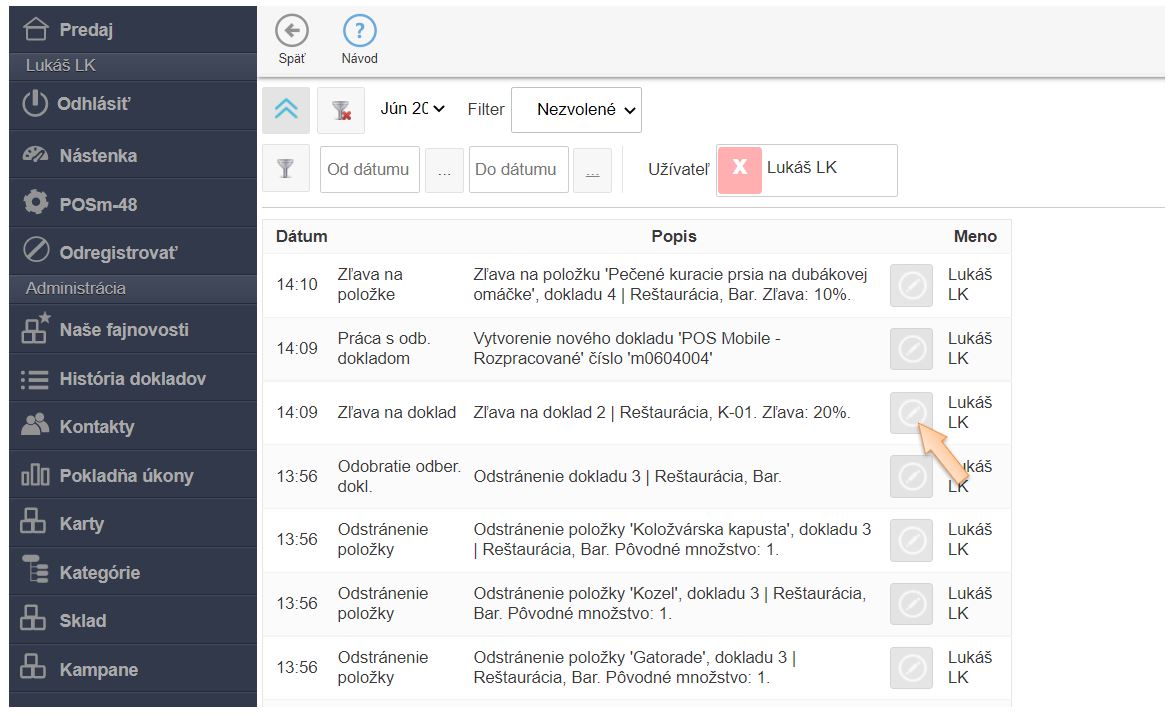1172x721 pixels.
Task: Click the Od dátumu date field
Action: 369,169
